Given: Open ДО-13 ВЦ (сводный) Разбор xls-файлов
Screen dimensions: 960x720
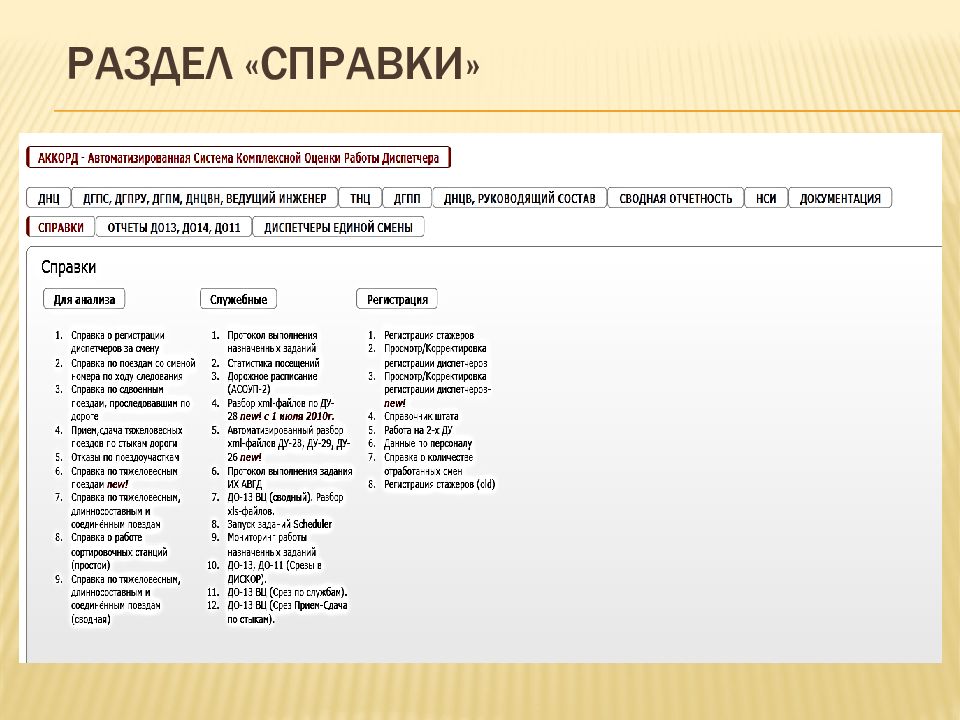Looking at the screenshot, I should pyautogui.click(x=285, y=504).
